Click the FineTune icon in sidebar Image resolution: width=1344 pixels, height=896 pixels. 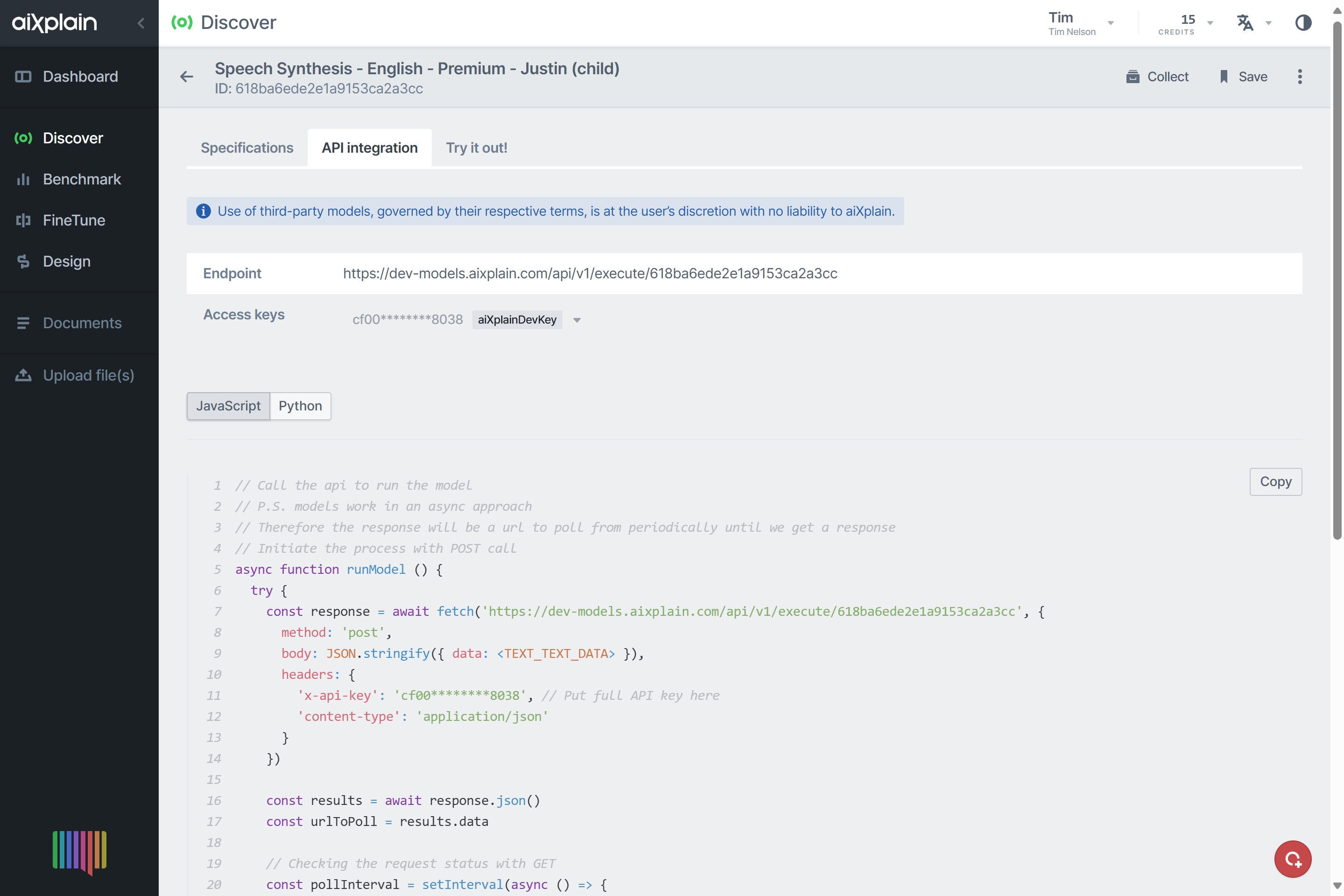23,220
